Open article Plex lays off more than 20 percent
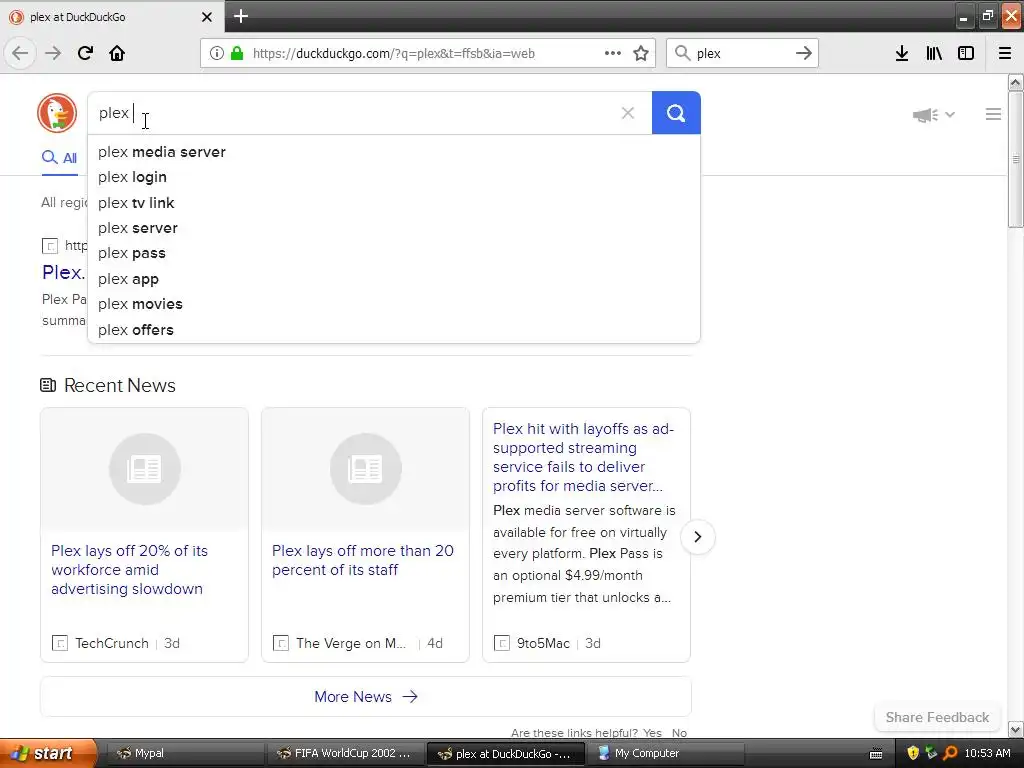 click(x=362, y=560)
